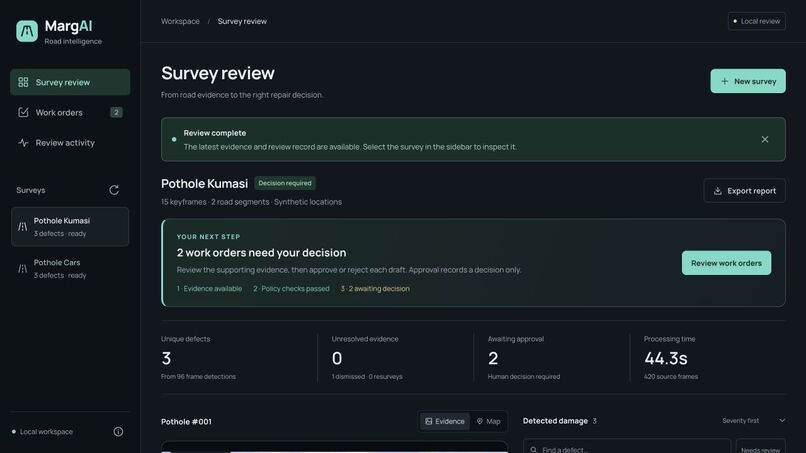The image size is (806, 453).
Task: Click the map pin icon on Map tab
Action: [x=480, y=421]
